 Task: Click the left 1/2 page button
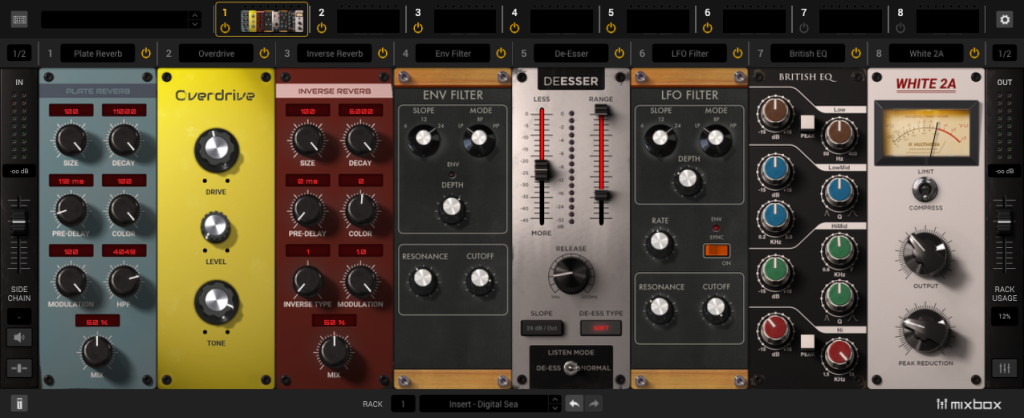[20, 53]
